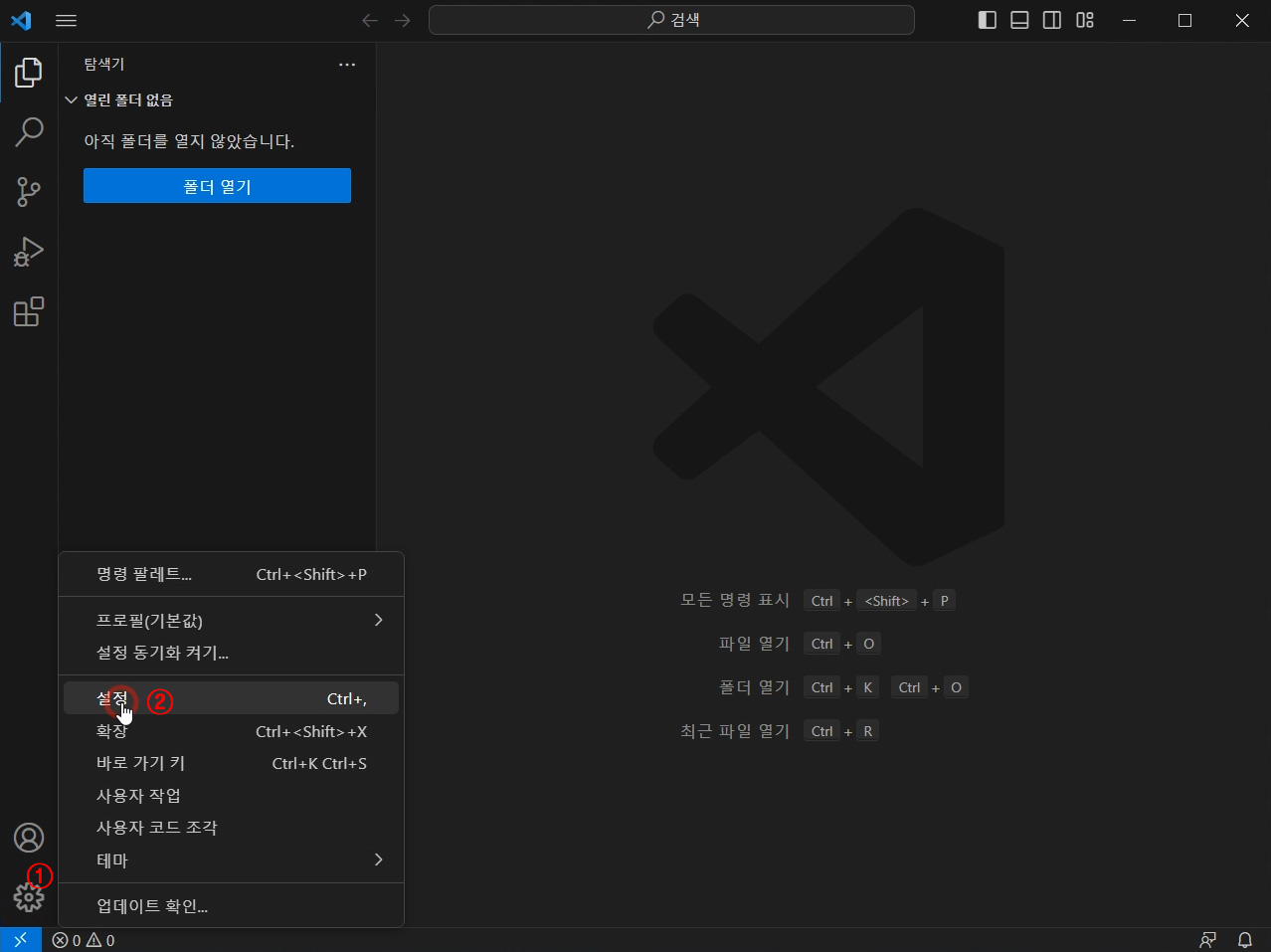Expand the 테마 submenu arrow

pyautogui.click(x=378, y=859)
